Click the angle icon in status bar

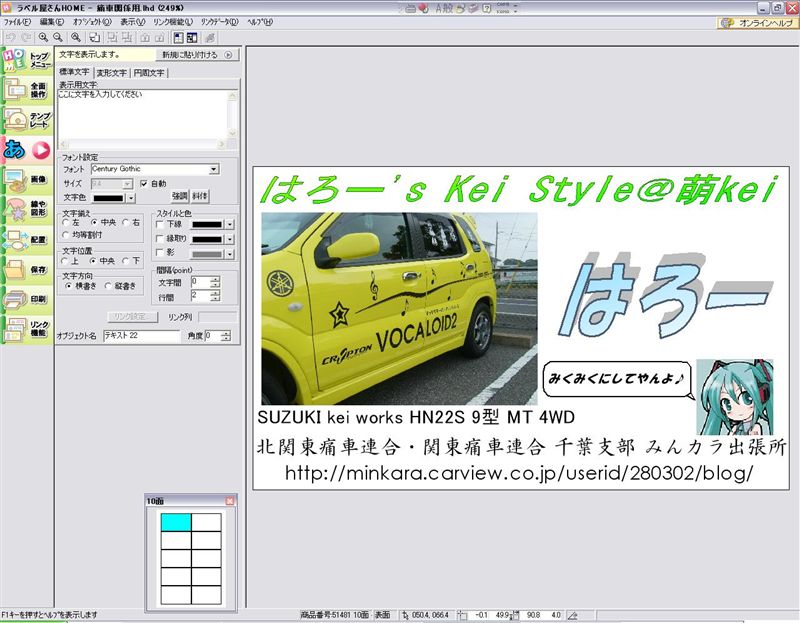572,615
